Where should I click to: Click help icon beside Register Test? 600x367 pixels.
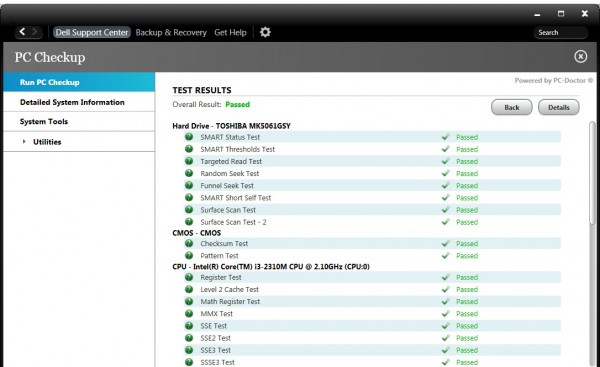point(189,277)
